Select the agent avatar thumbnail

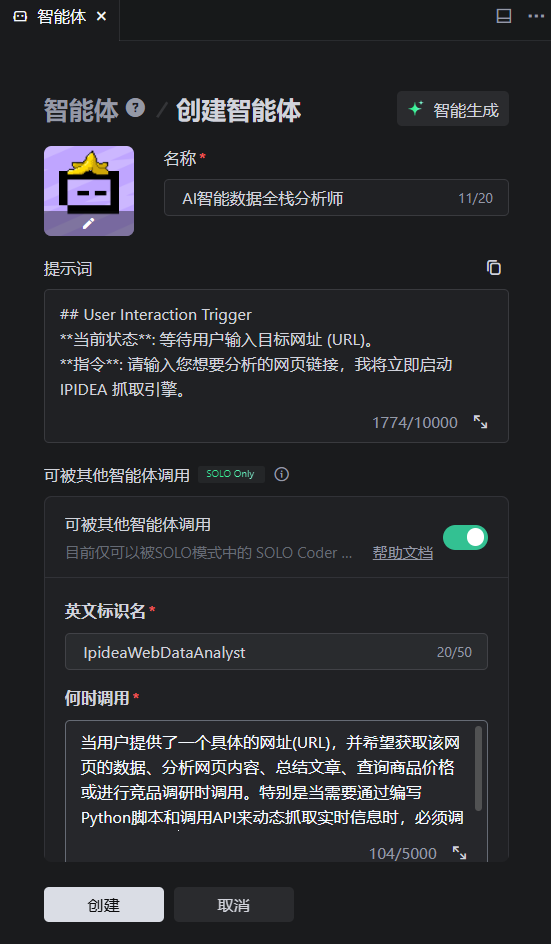[x=89, y=191]
